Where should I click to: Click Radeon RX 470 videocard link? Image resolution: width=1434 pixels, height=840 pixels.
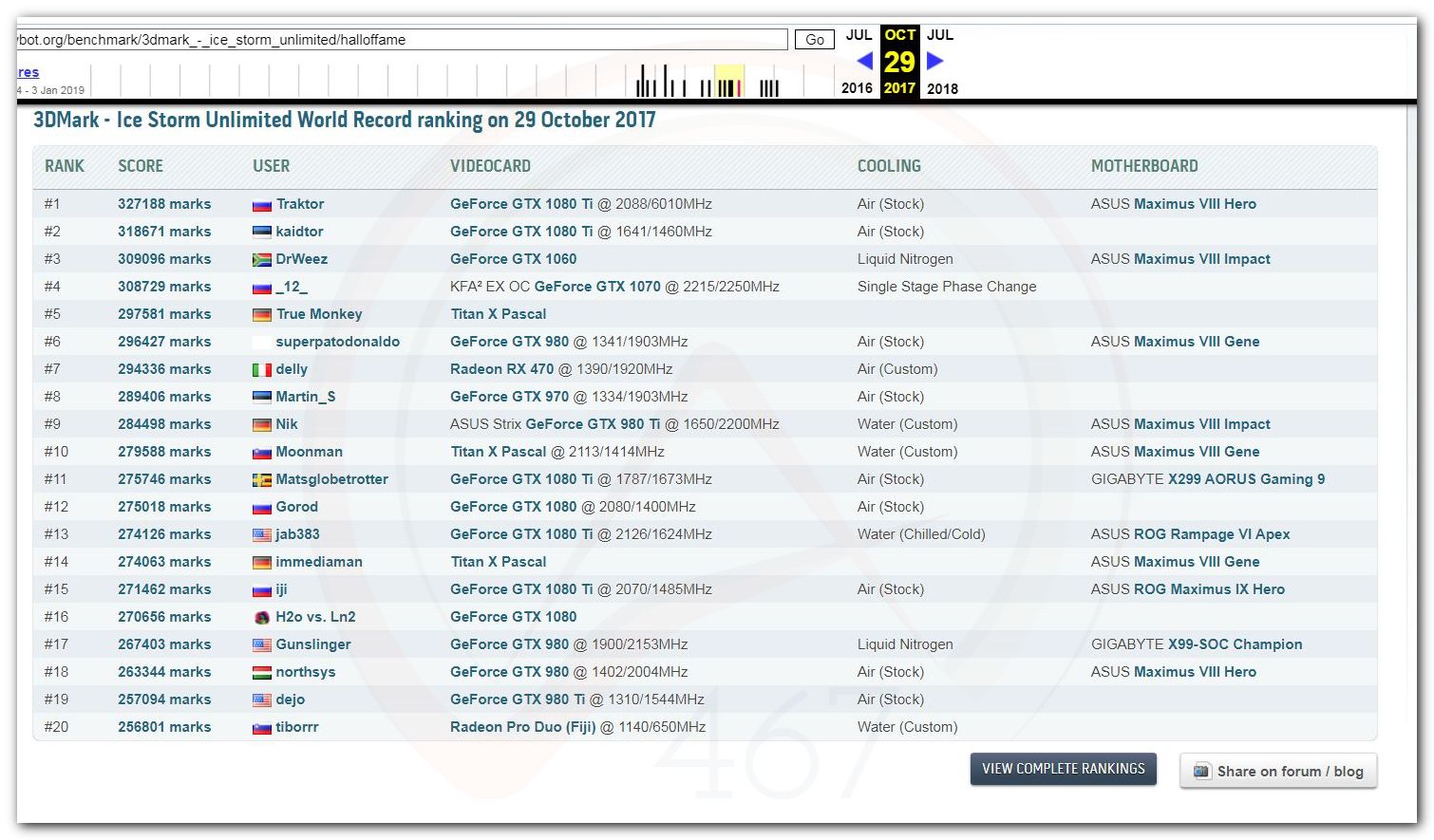(x=501, y=369)
